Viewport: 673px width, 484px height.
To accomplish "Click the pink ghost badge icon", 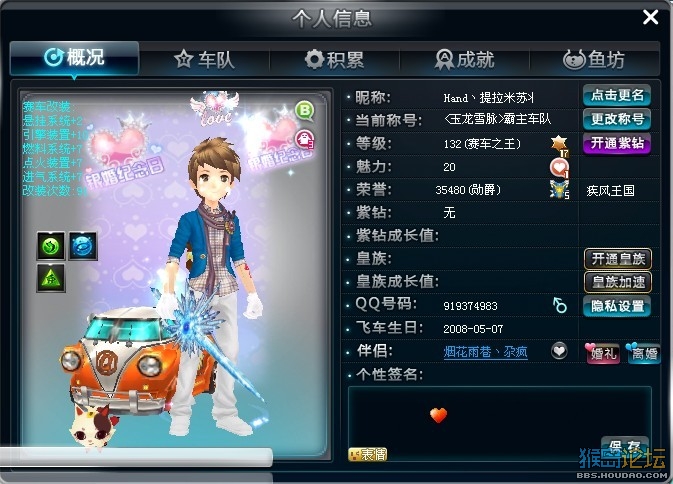I will 304,139.
